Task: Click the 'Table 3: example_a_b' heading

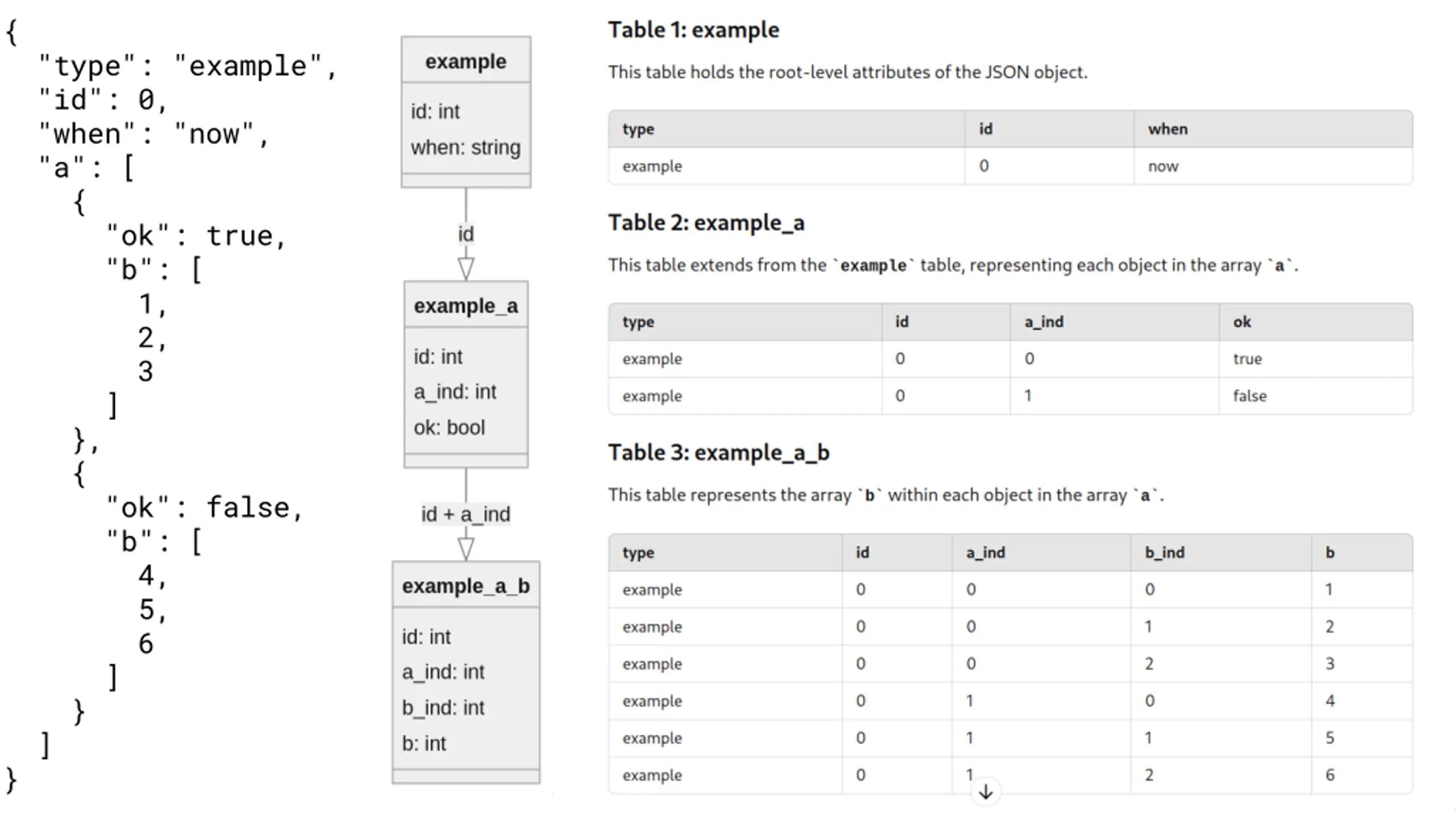Action: click(719, 453)
